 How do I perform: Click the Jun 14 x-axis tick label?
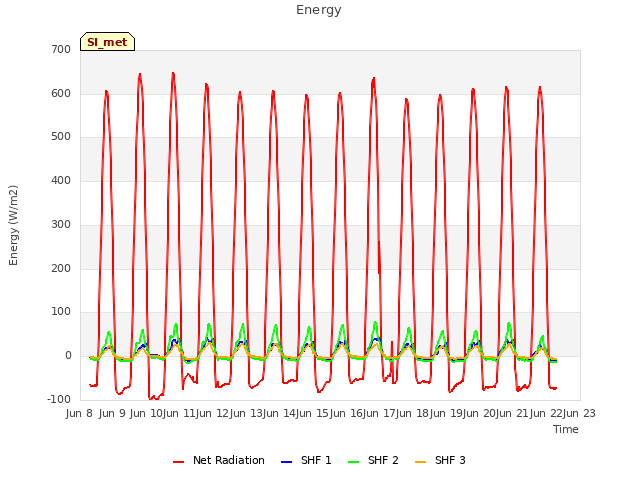point(279,413)
